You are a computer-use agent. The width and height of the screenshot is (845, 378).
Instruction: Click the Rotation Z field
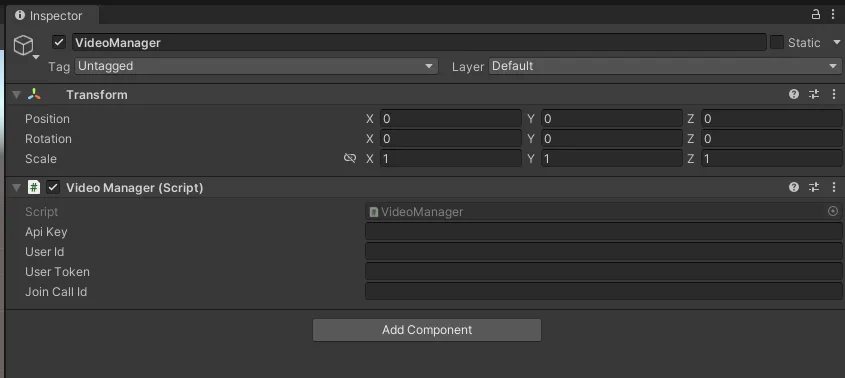tap(772, 139)
